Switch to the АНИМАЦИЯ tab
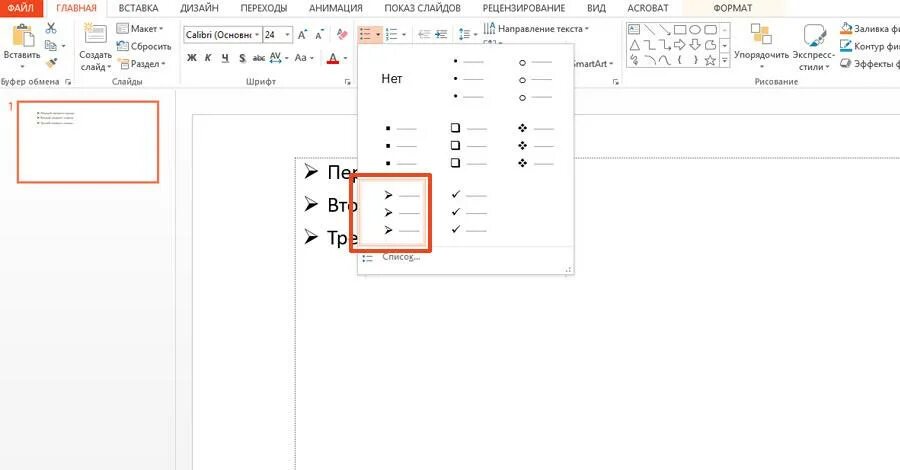Viewport: 900px width, 470px height. coord(336,8)
